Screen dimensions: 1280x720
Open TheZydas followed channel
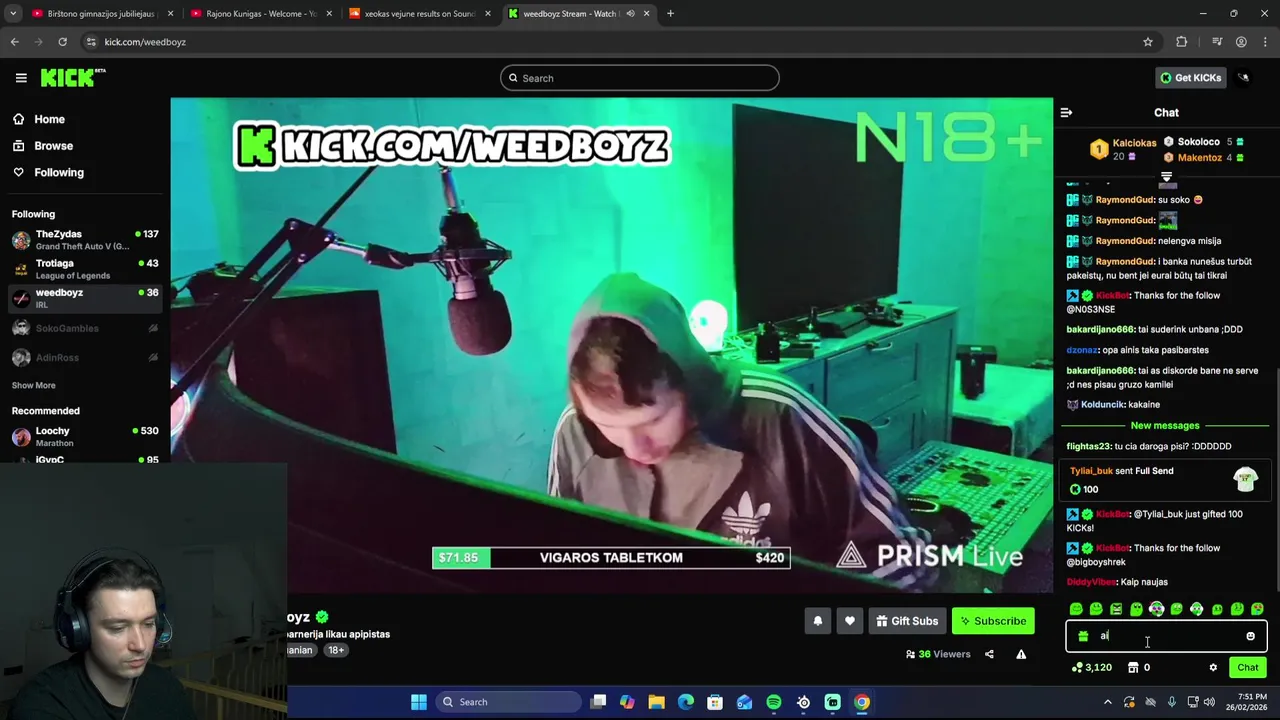pos(85,240)
